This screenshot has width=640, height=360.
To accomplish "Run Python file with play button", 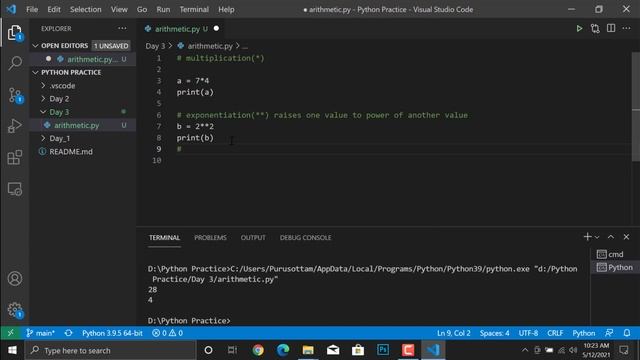I will 579,29.
